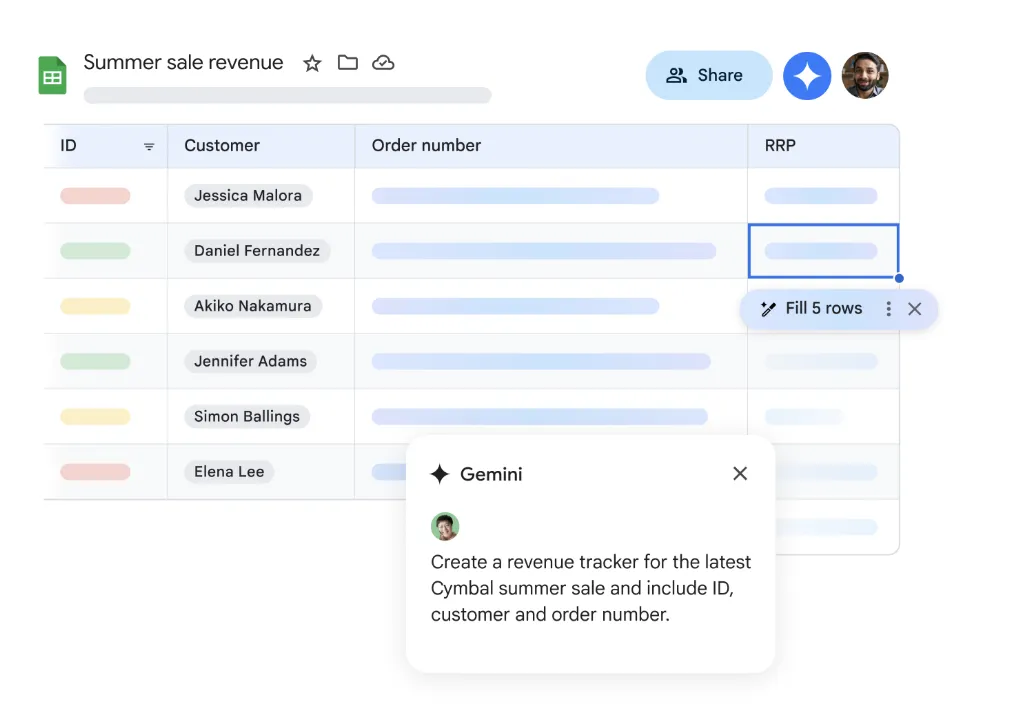Click the Simon Ballings customer chip
Screen dimensions: 1034x724
(247, 417)
